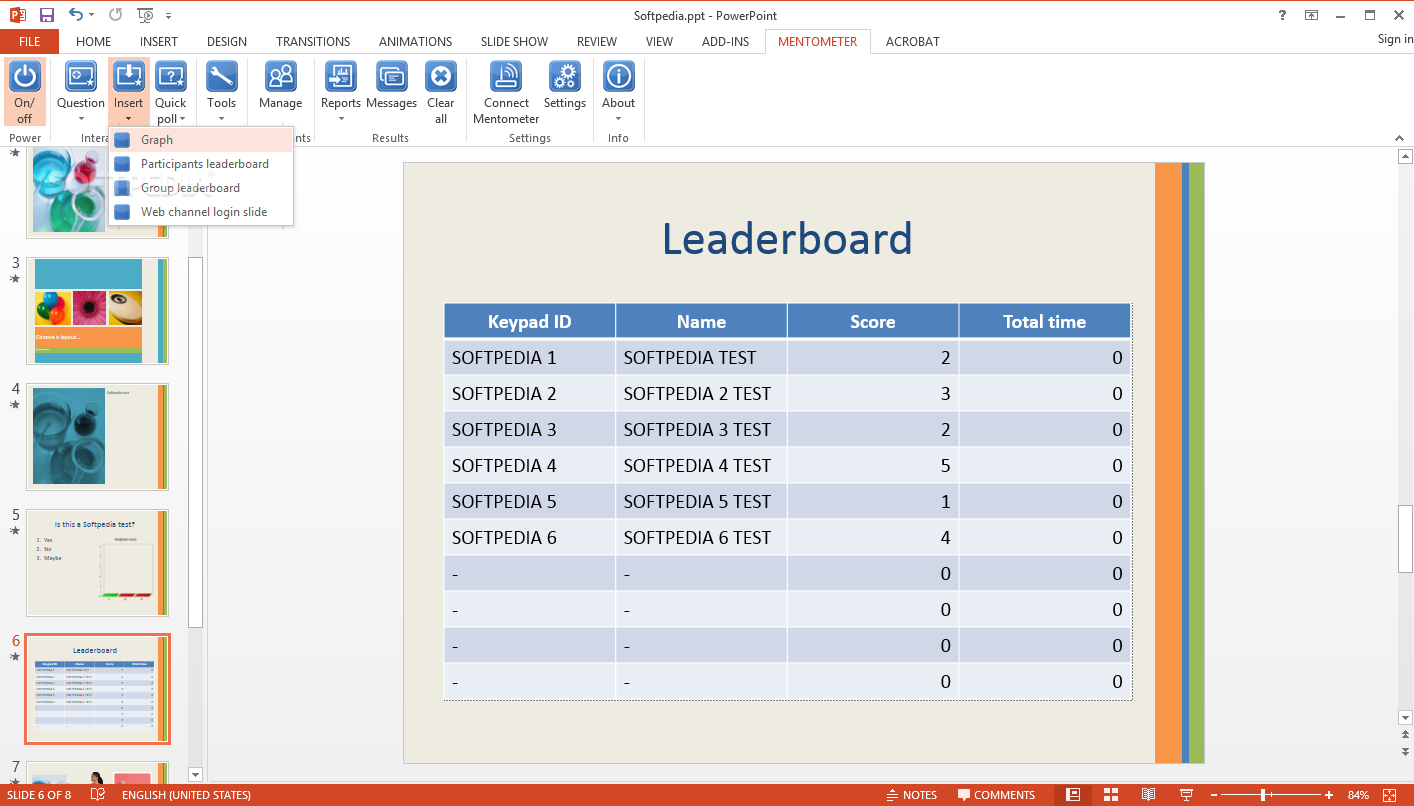Click the 84% zoom level

click(1358, 795)
